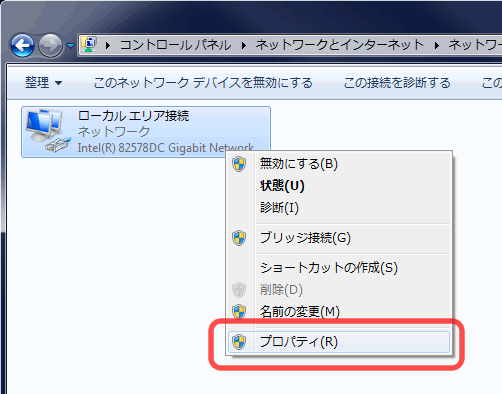Choose ブリッジ接続(G) from context menu

339,238
